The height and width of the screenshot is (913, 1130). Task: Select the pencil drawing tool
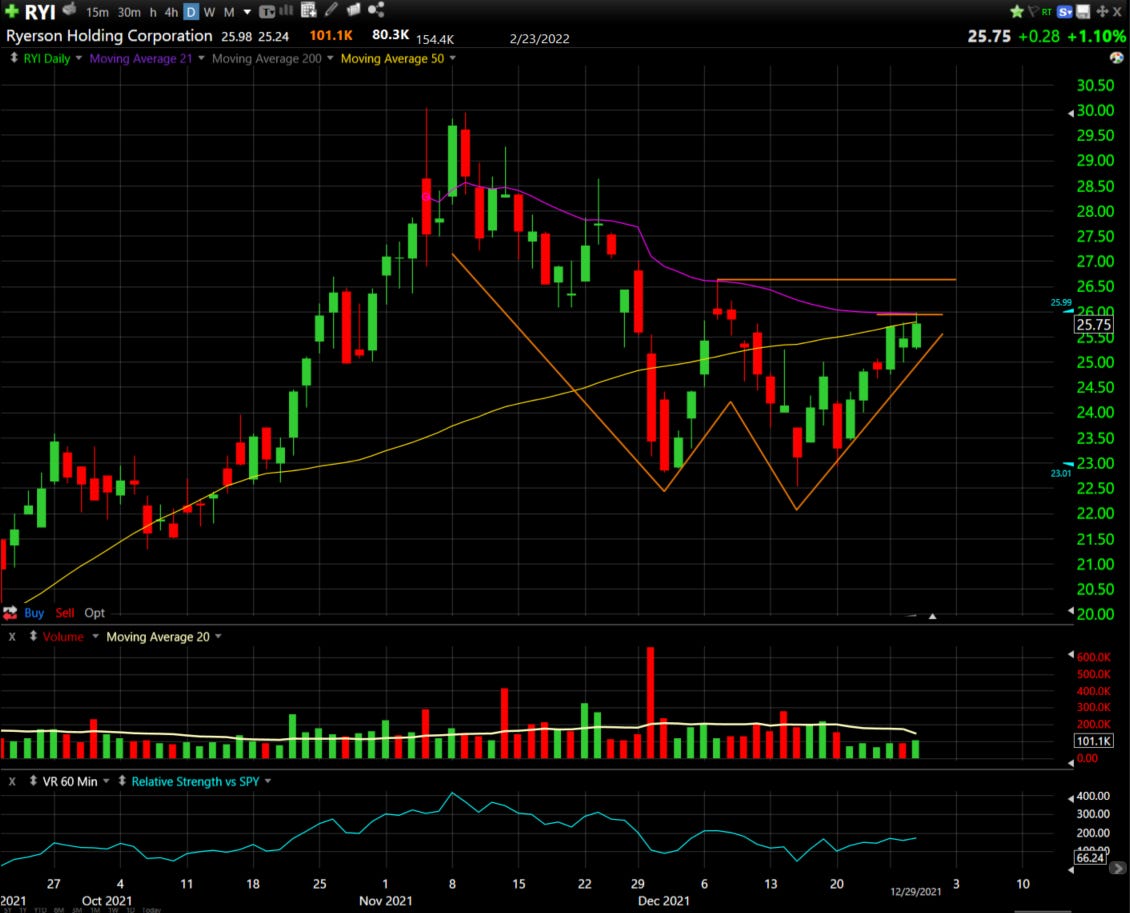pyautogui.click(x=331, y=9)
